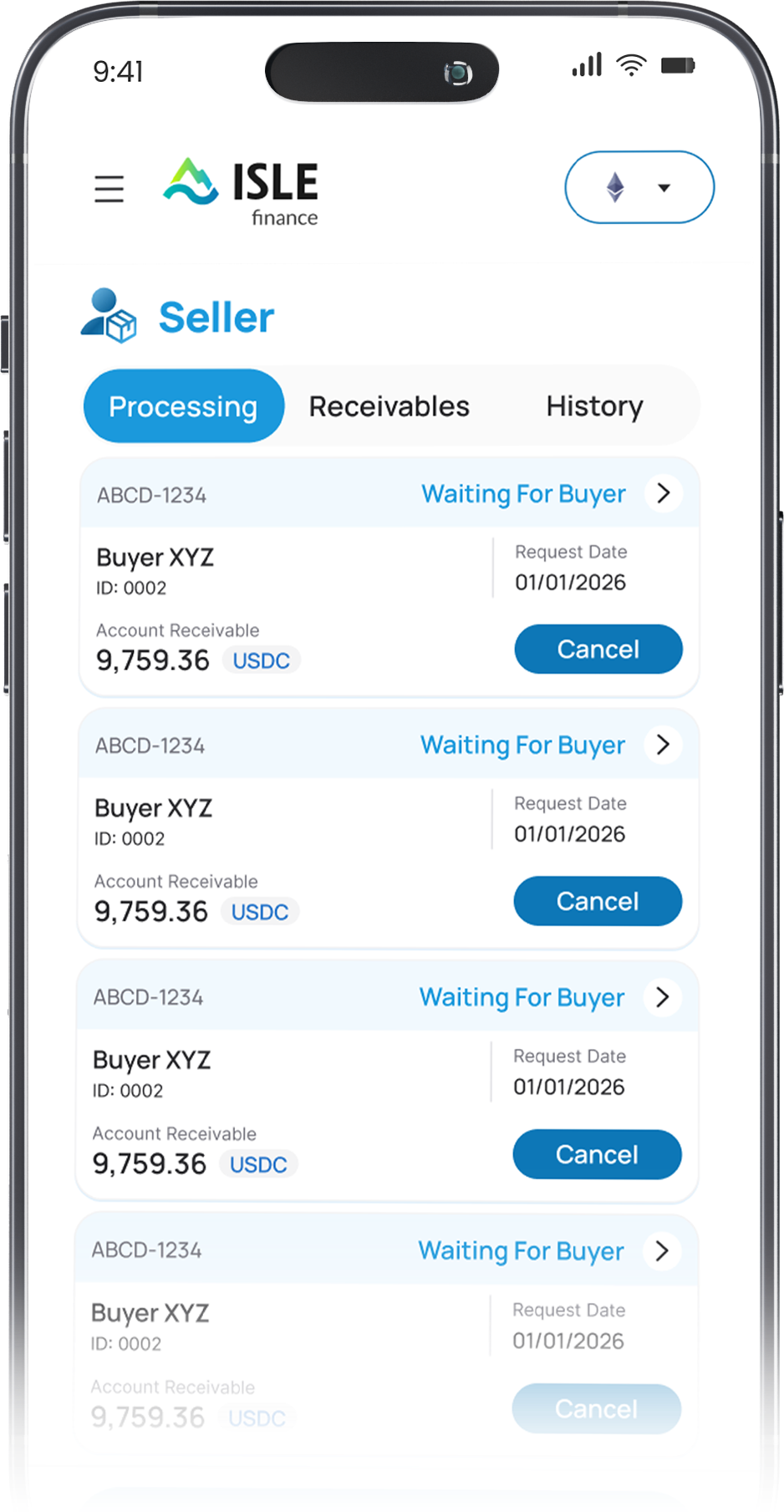Expand the first request's chevron arrow
Screen dimensions: 784x1512
tap(664, 493)
